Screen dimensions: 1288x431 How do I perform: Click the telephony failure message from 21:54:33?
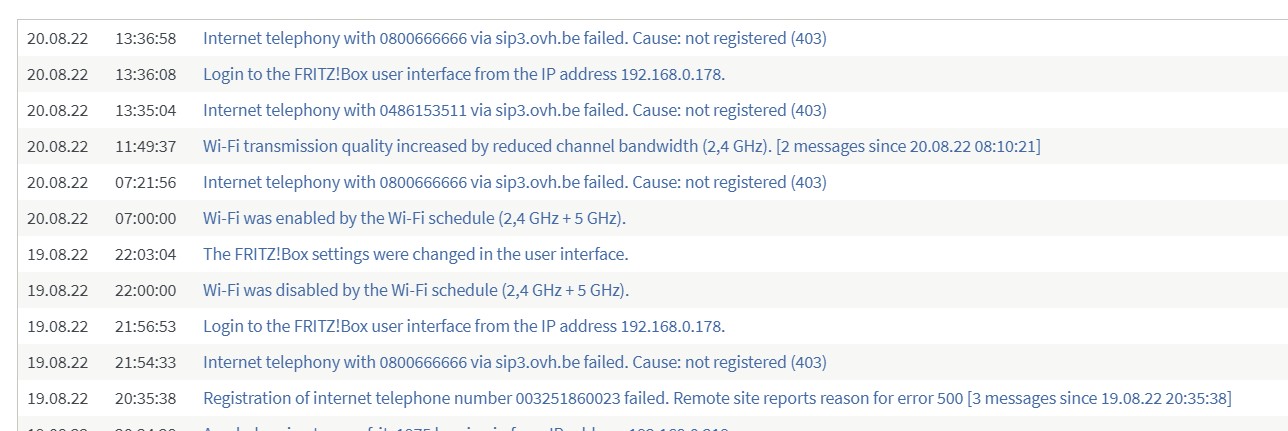(x=514, y=362)
